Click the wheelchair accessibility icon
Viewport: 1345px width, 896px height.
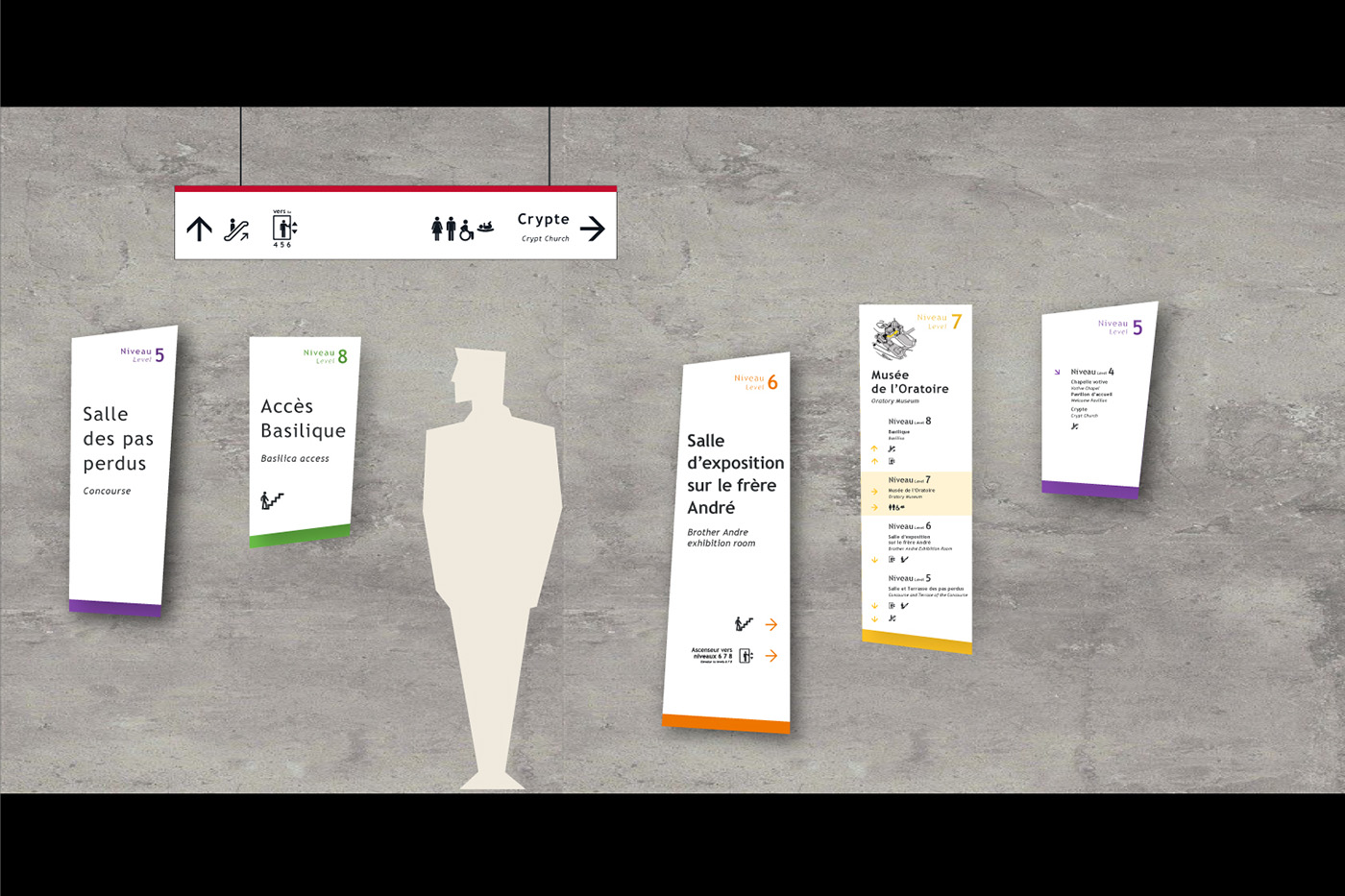click(466, 230)
